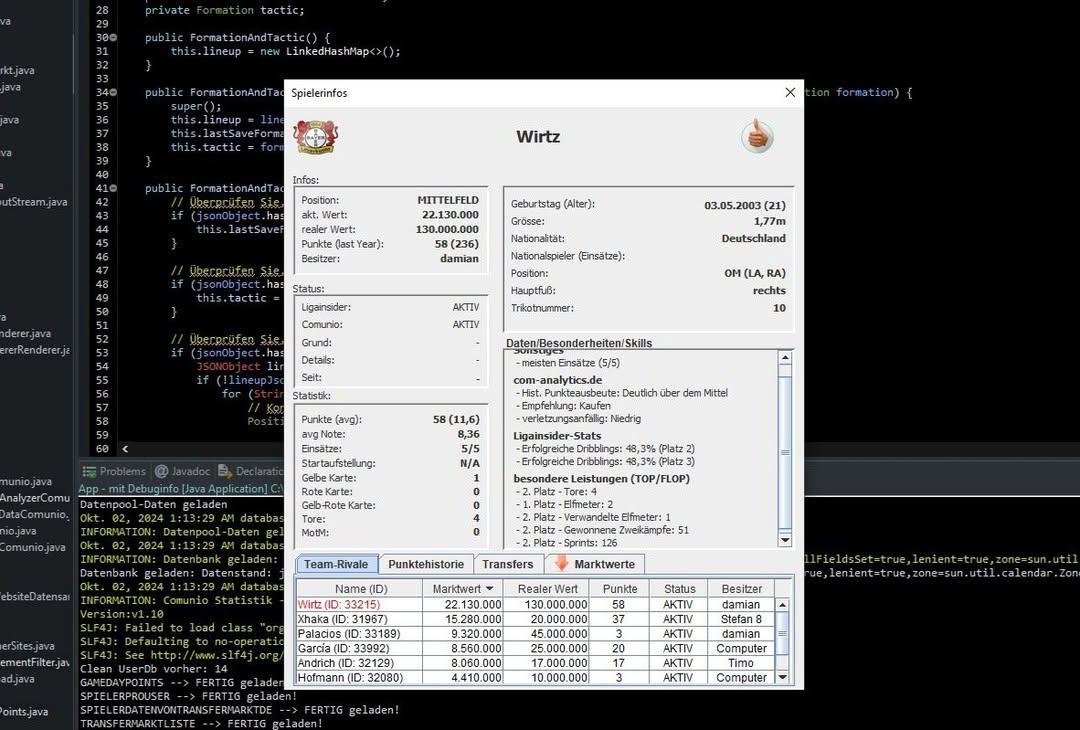Click the skills panel scroll-down arrow
Screen dimensions: 1080x730
point(785,540)
